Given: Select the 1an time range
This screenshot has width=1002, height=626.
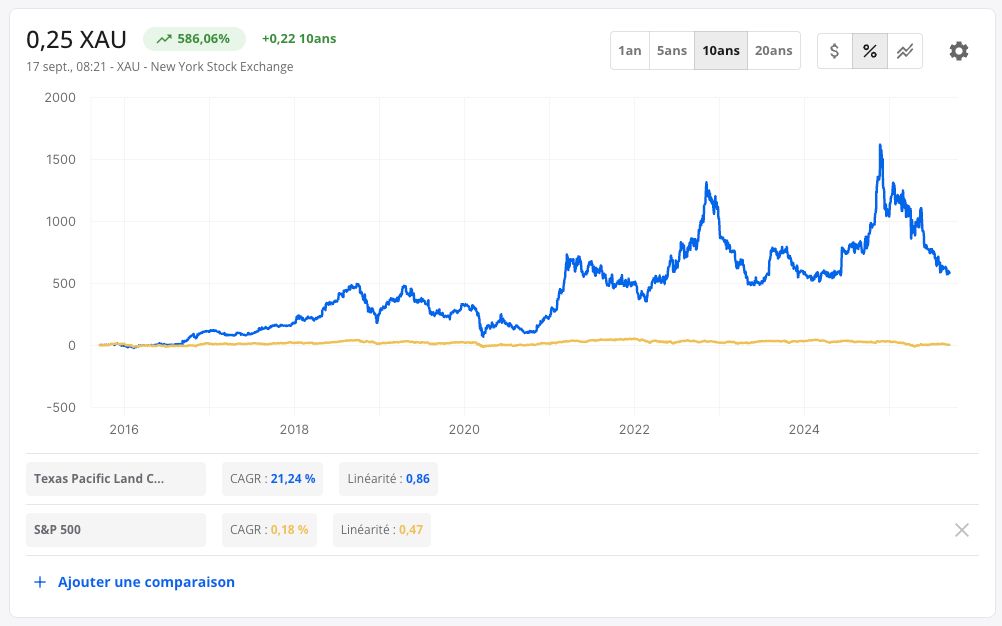Looking at the screenshot, I should coord(629,50).
